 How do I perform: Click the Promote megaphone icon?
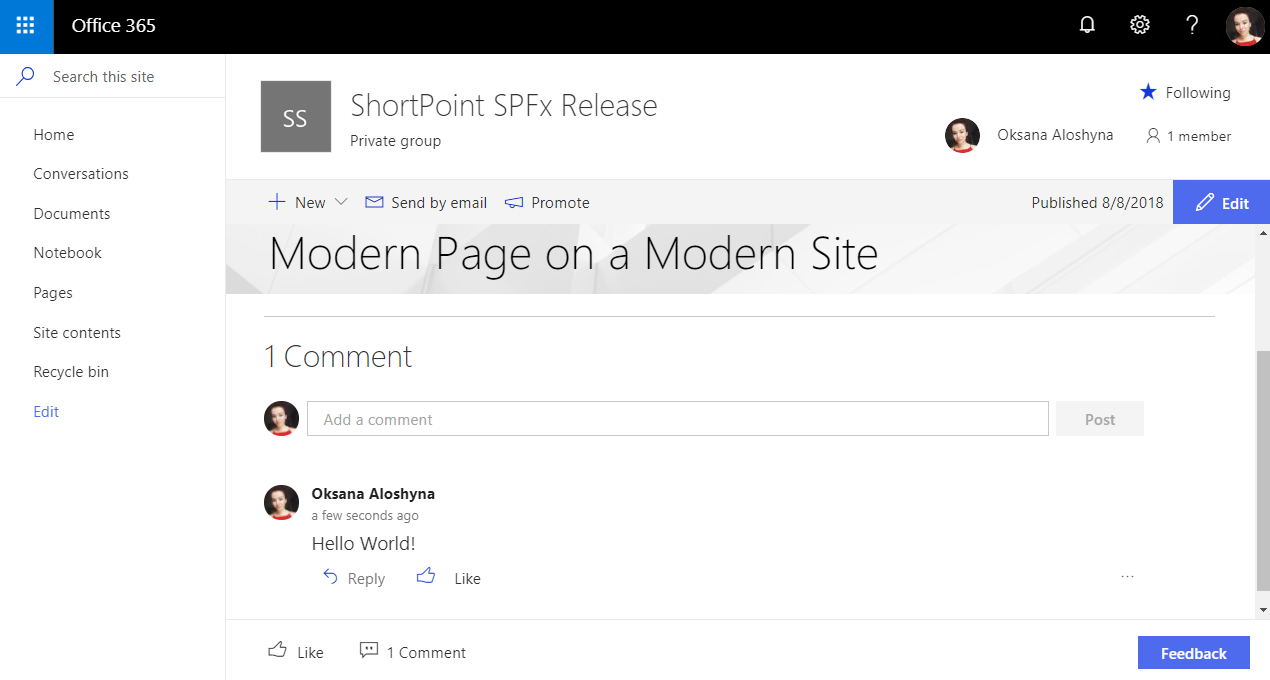pos(516,202)
